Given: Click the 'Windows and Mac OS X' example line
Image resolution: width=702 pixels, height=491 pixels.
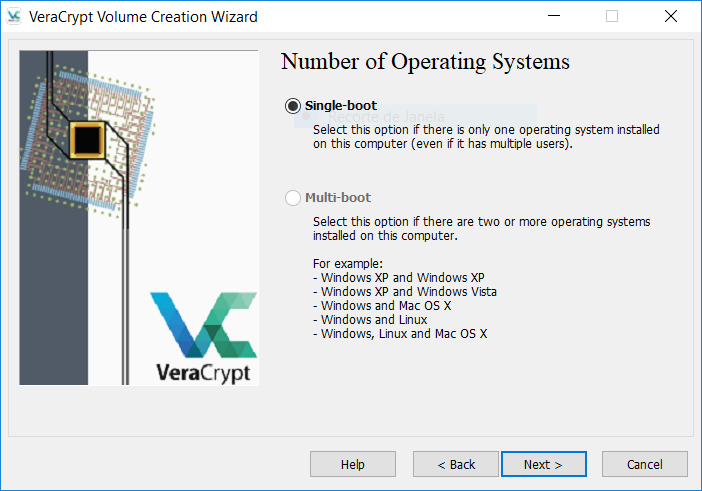Looking at the screenshot, I should (382, 306).
